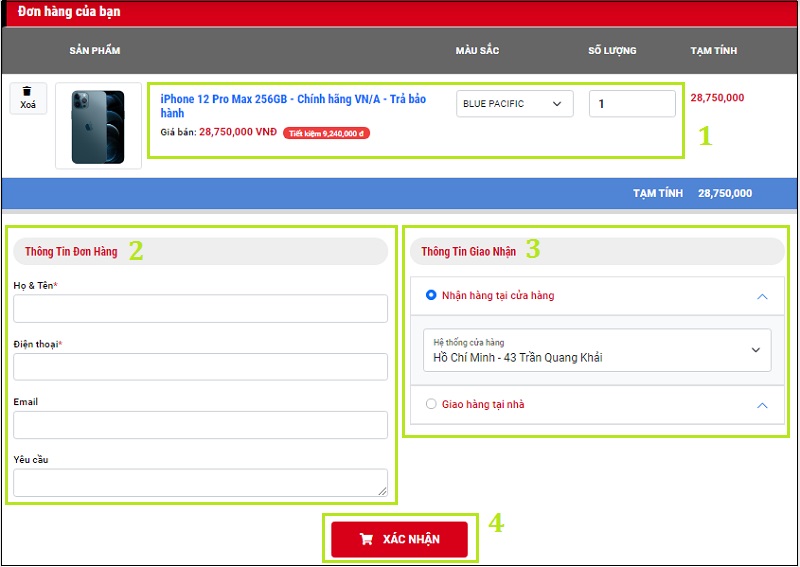Click the quantity input field
The height and width of the screenshot is (567, 800).
632,104
